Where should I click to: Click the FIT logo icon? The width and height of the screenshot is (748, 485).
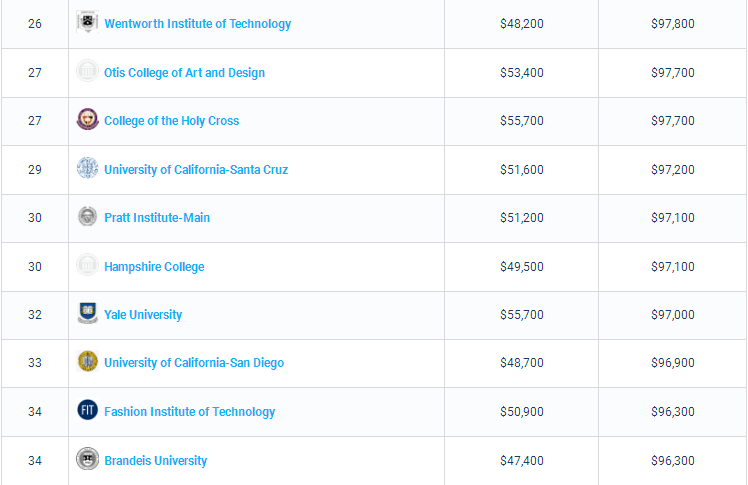click(x=88, y=411)
